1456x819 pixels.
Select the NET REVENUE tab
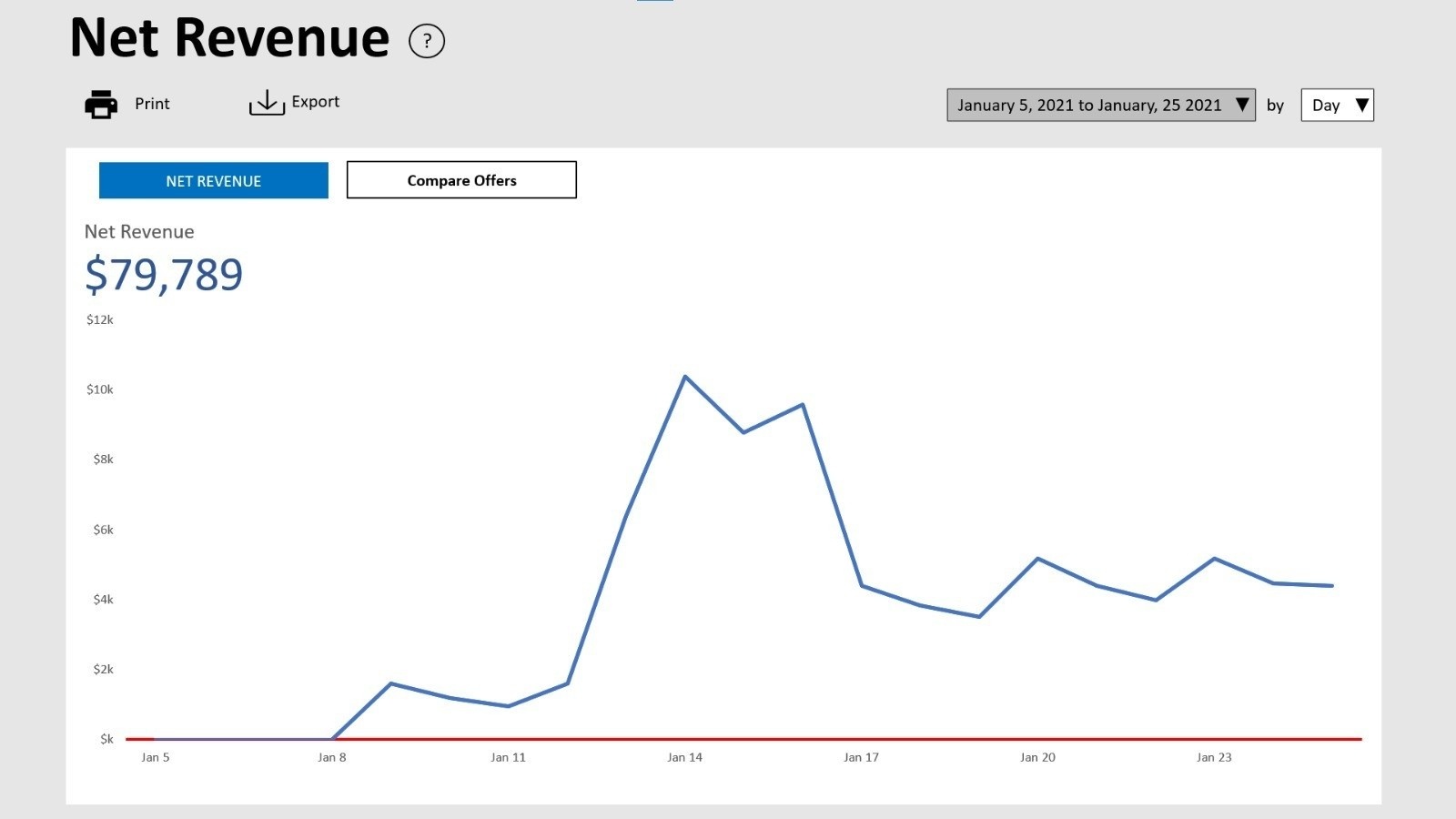(214, 180)
